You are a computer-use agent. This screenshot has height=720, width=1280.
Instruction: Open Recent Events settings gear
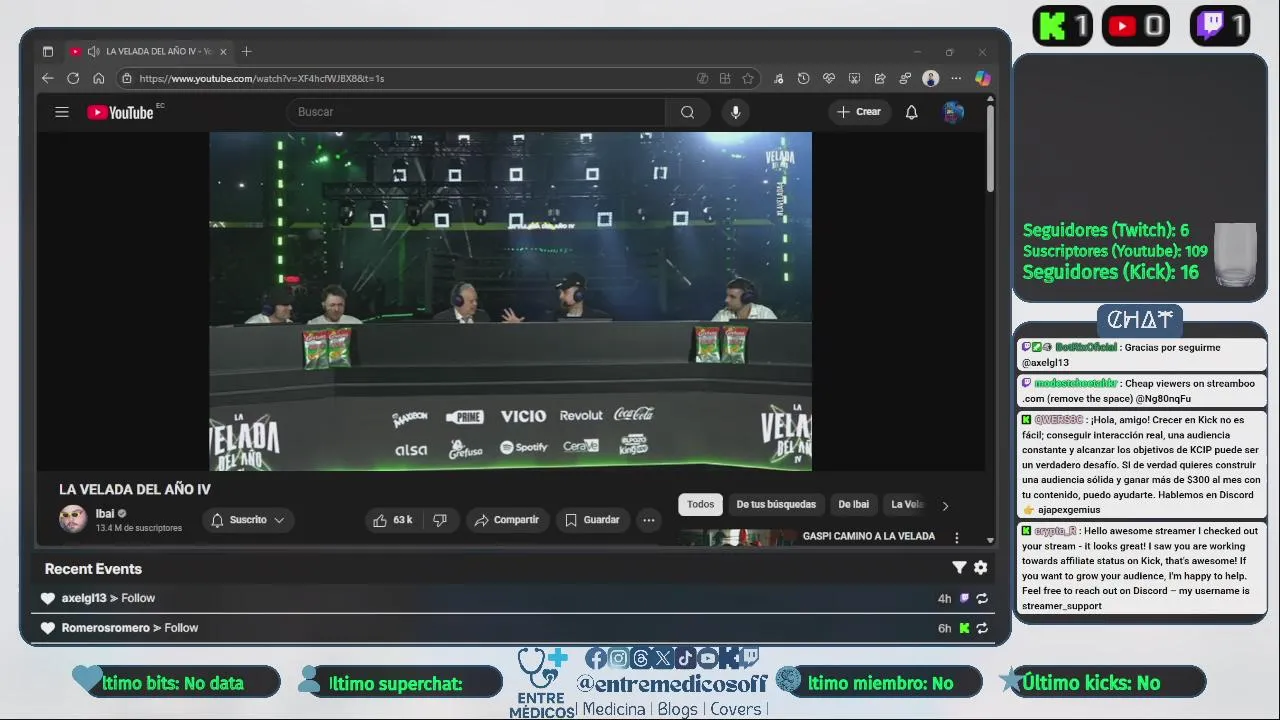tap(981, 568)
